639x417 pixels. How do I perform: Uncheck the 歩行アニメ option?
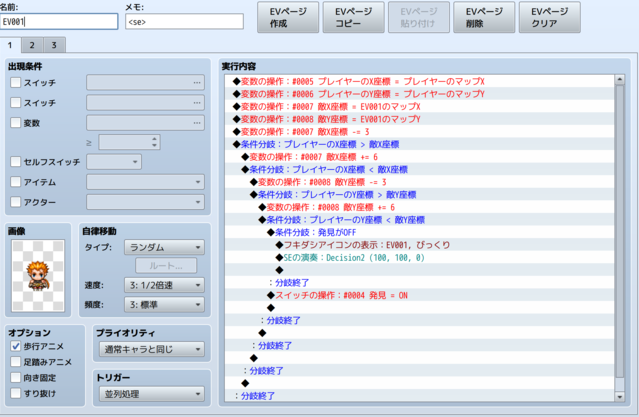click(x=15, y=346)
